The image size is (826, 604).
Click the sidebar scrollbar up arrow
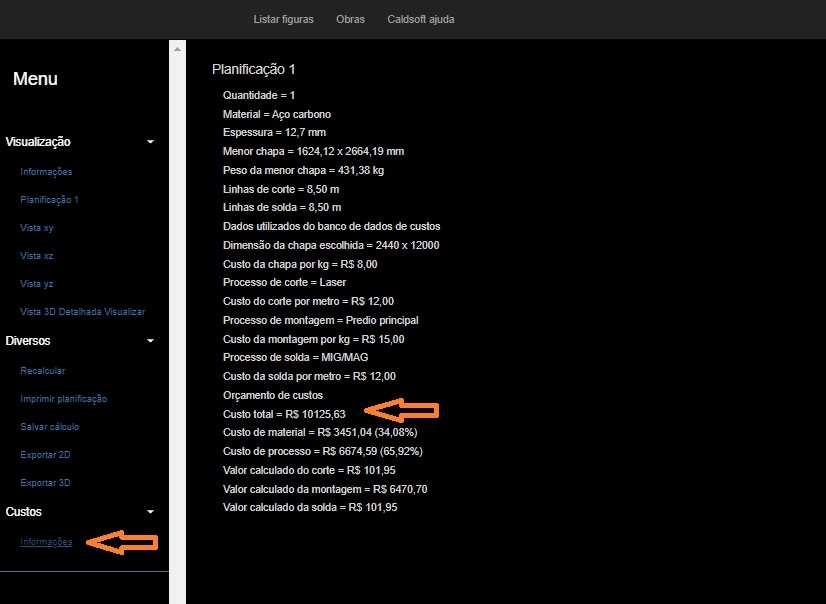178,48
